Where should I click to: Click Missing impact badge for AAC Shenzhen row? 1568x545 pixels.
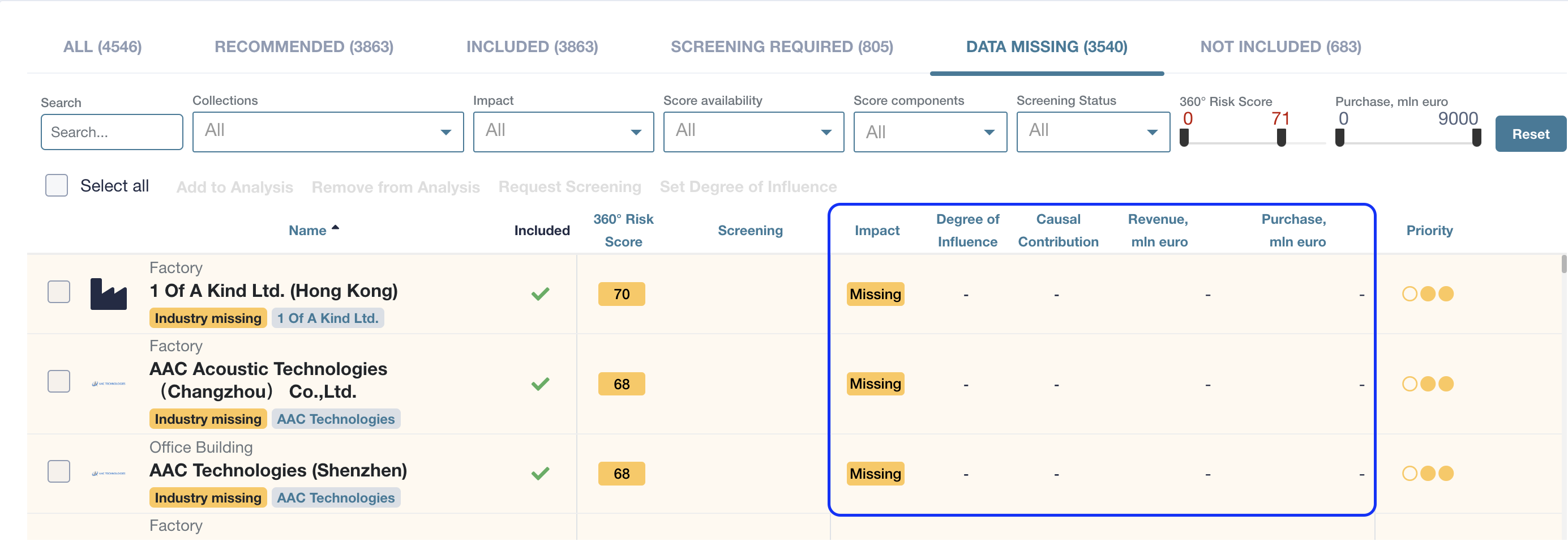[x=875, y=474]
